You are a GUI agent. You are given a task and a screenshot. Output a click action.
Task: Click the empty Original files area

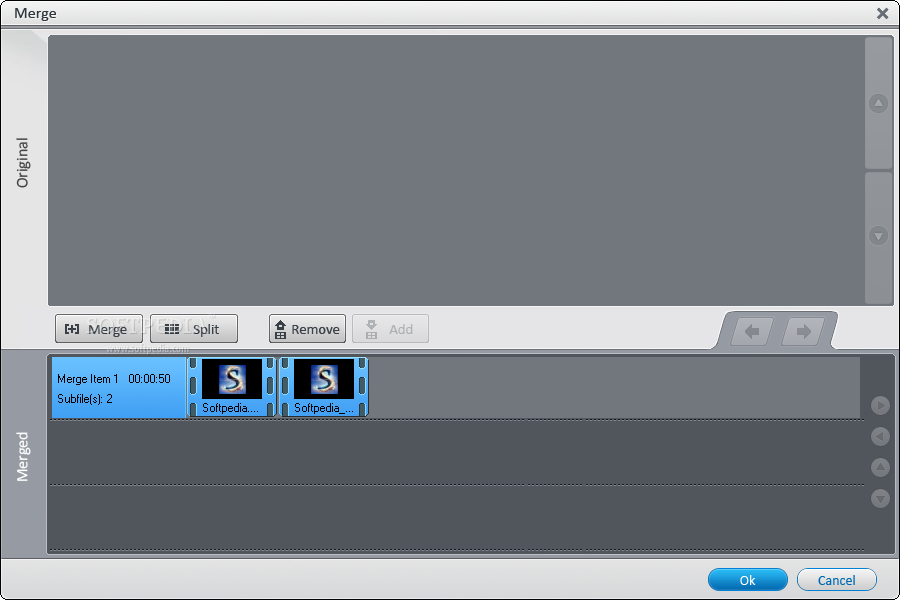pos(456,171)
